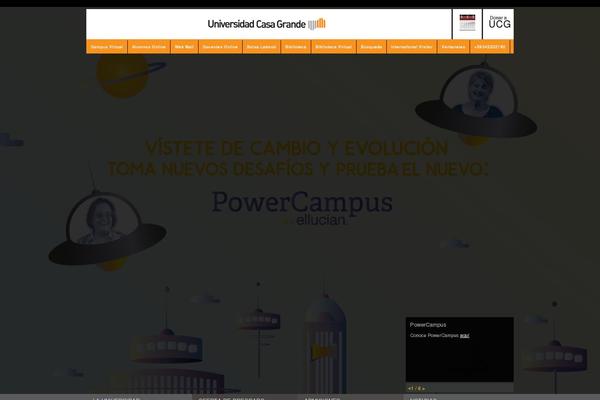This screenshot has width=600, height=400.
Task: Open Contactos in the navigation bar
Action: click(453, 47)
